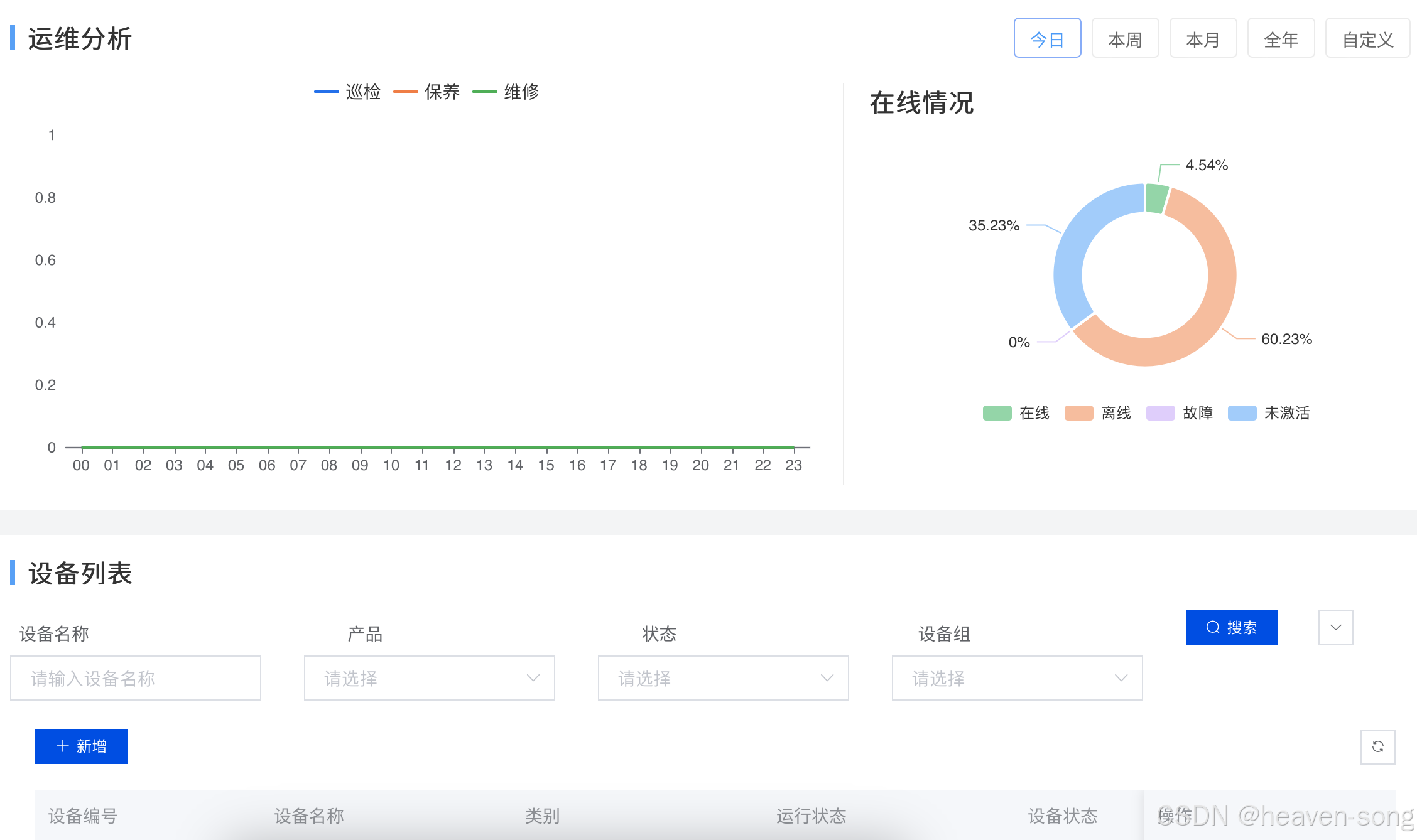The height and width of the screenshot is (840, 1417).
Task: Expand the filter options chevron next to the search button
Action: 1335,628
